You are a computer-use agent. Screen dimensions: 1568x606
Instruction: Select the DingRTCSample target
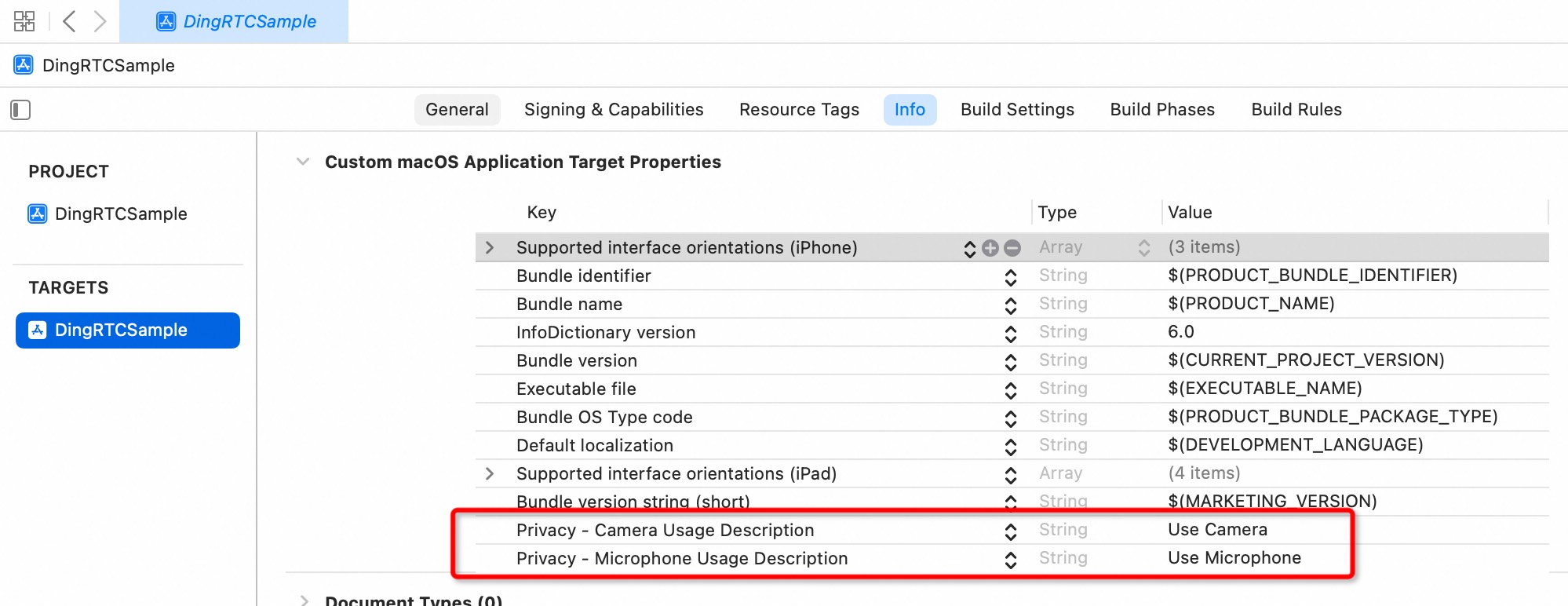click(128, 330)
